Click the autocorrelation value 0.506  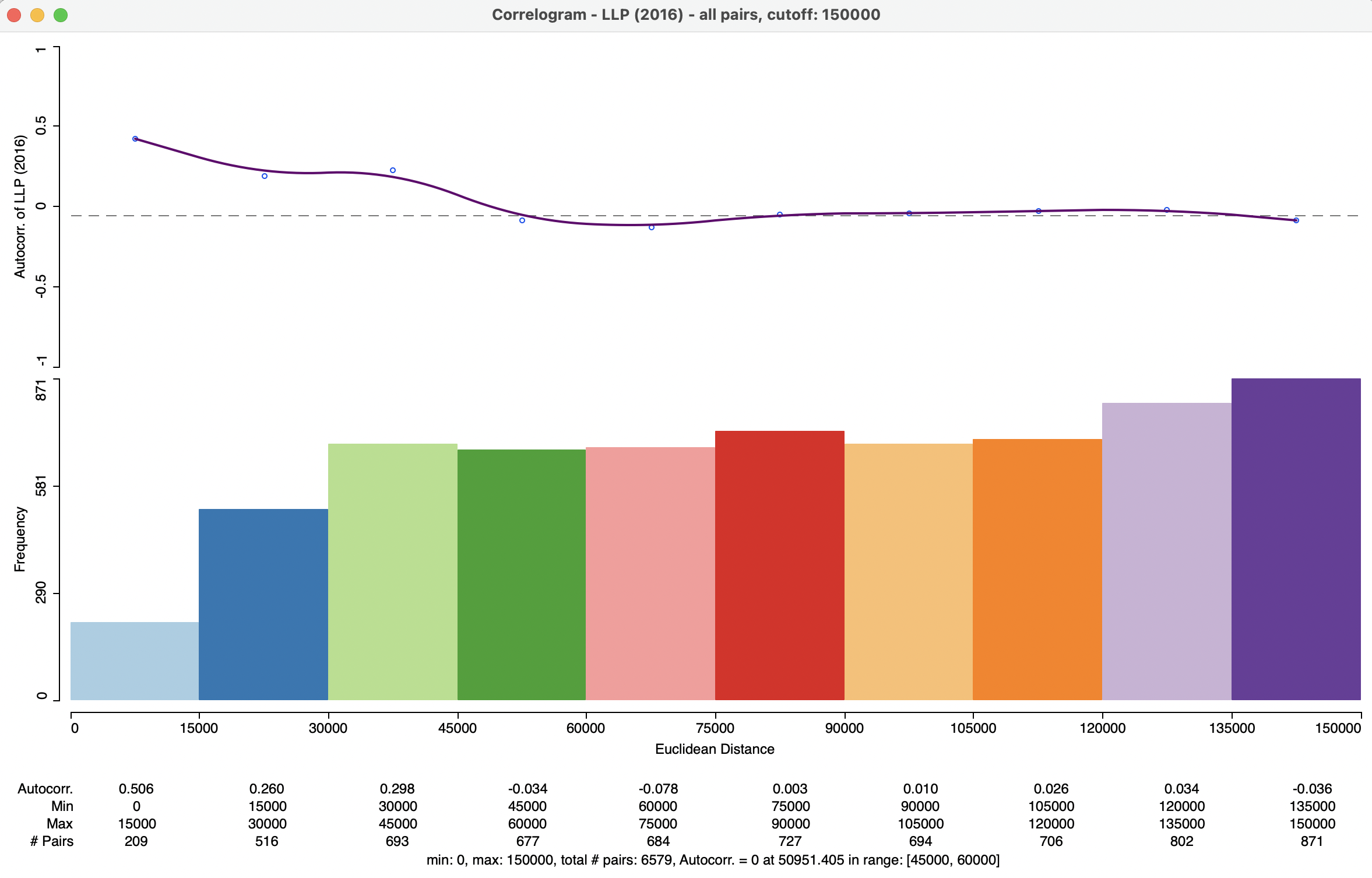point(136,789)
